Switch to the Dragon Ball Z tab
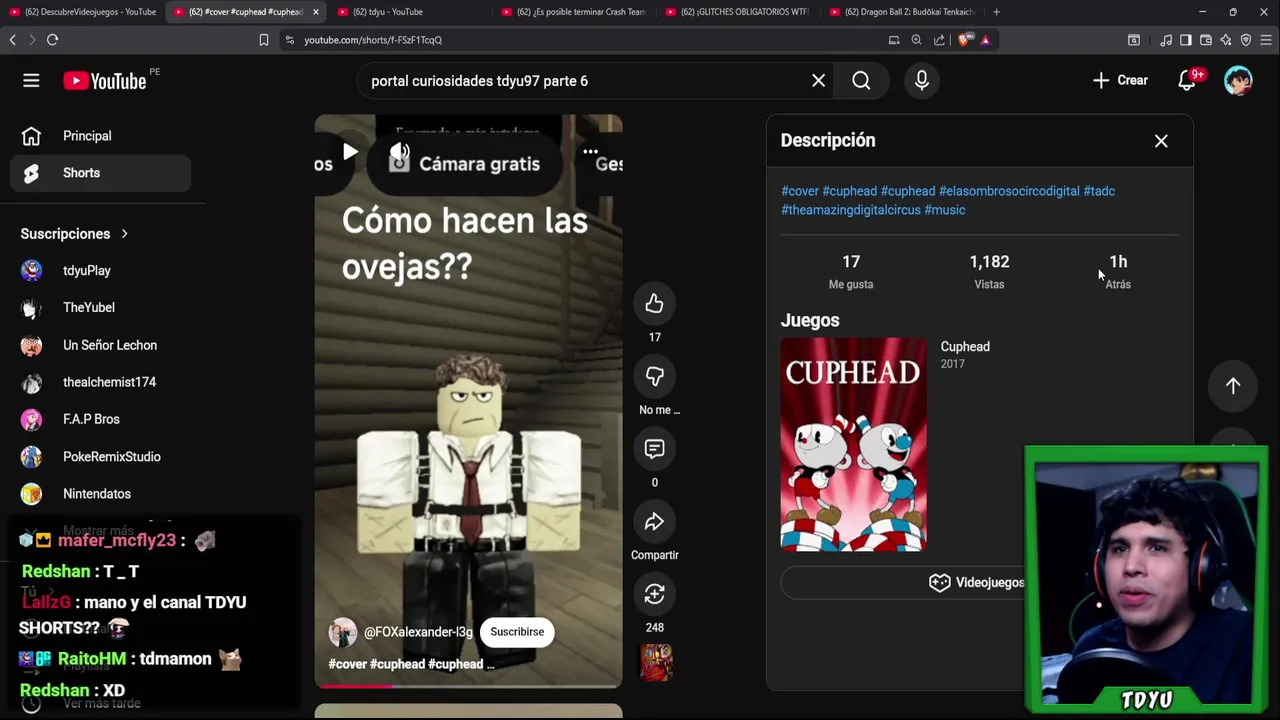Image resolution: width=1280 pixels, height=720 pixels. tap(902, 12)
